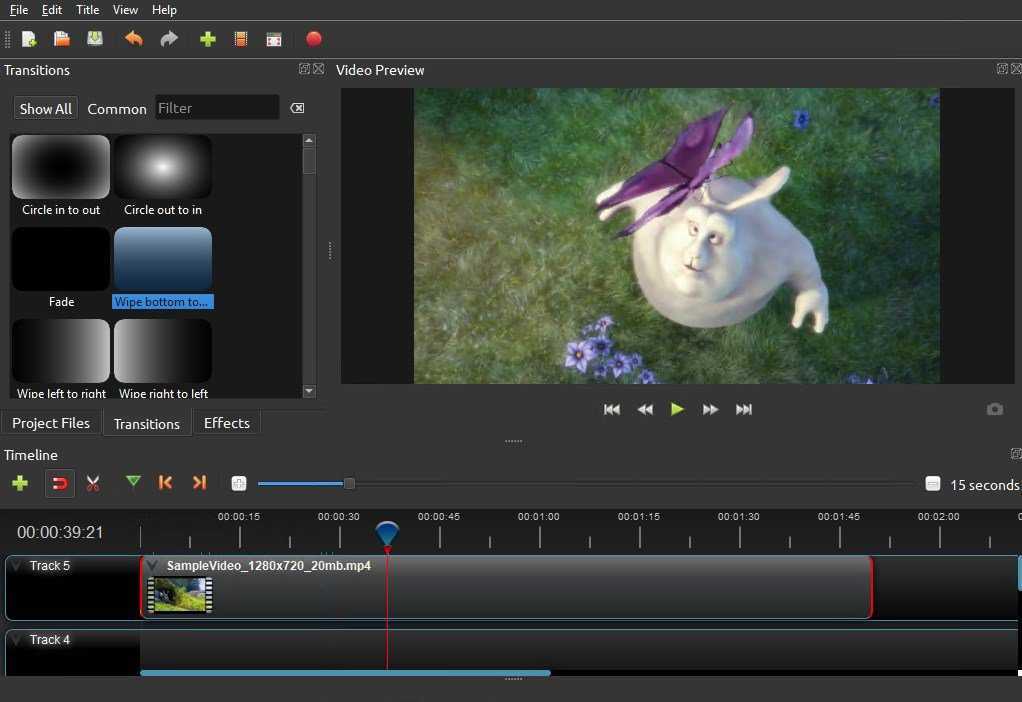Jump to the end of the video
Screen dimensions: 1022x702
[744, 409]
